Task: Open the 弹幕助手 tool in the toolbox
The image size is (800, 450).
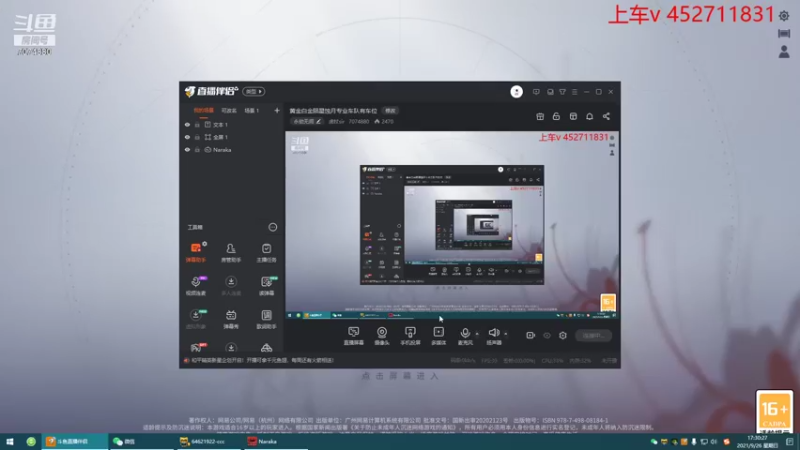Action: coord(195,252)
